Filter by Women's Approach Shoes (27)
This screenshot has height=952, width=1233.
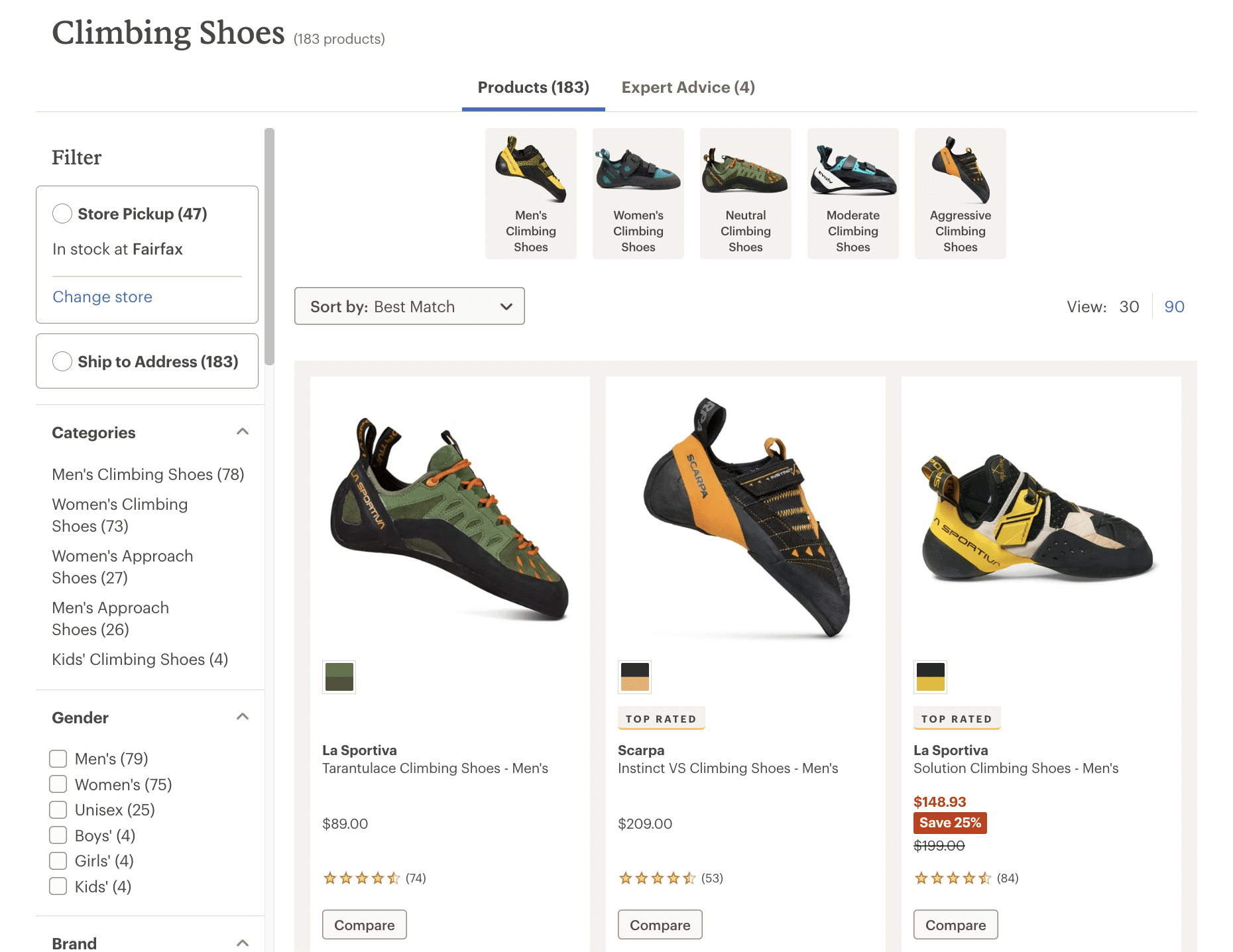123,567
